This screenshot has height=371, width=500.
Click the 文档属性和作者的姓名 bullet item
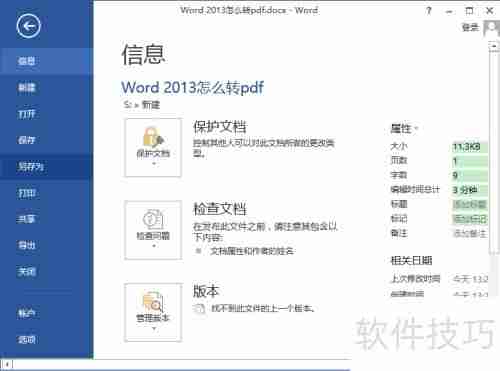click(x=252, y=251)
